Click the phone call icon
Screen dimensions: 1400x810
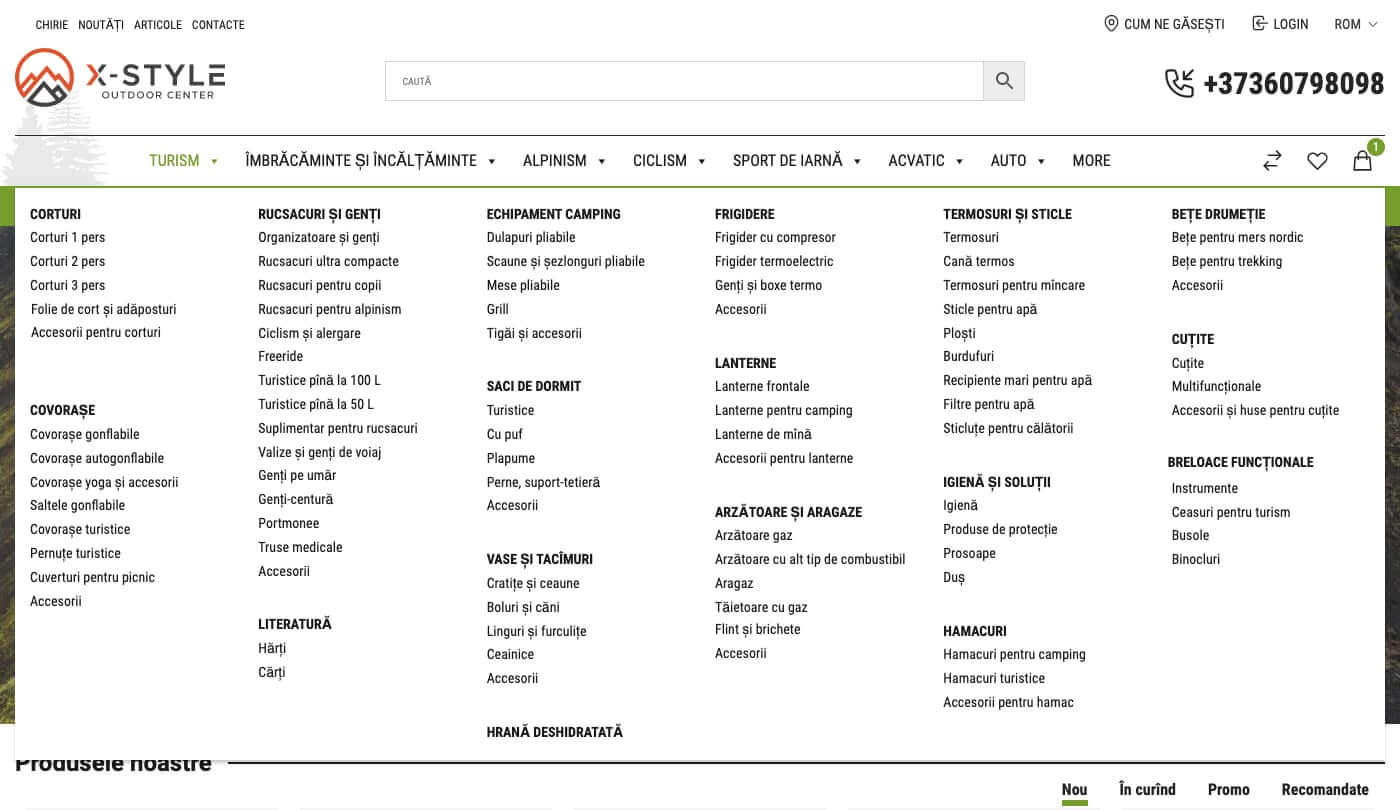coord(1180,83)
